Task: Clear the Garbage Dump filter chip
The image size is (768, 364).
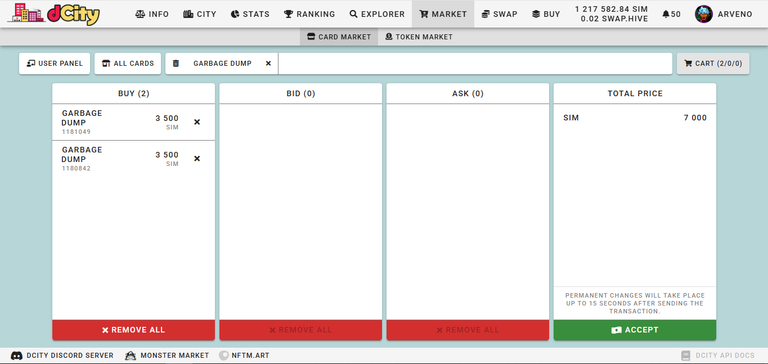Action: 268,63
